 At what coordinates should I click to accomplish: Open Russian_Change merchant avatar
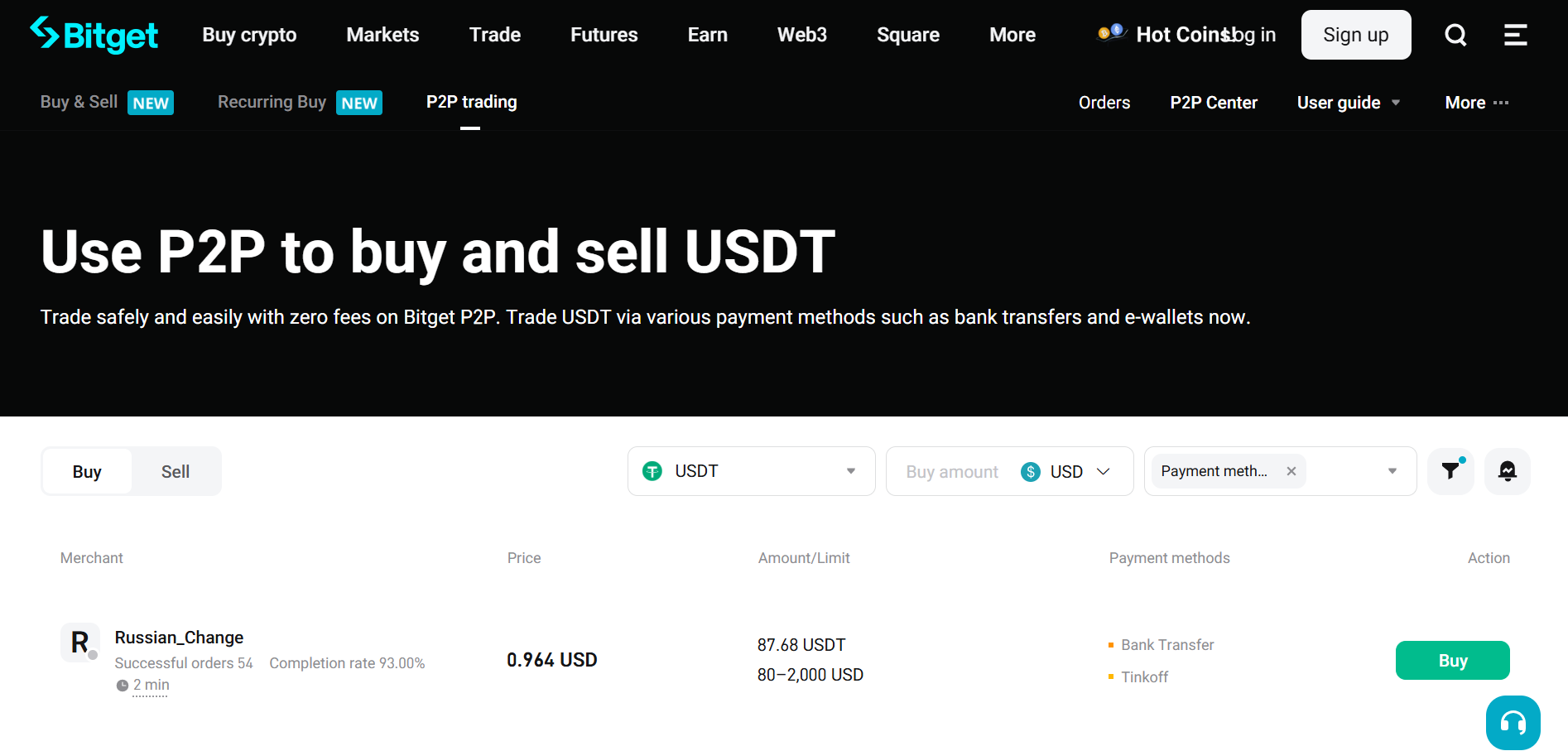(x=79, y=643)
